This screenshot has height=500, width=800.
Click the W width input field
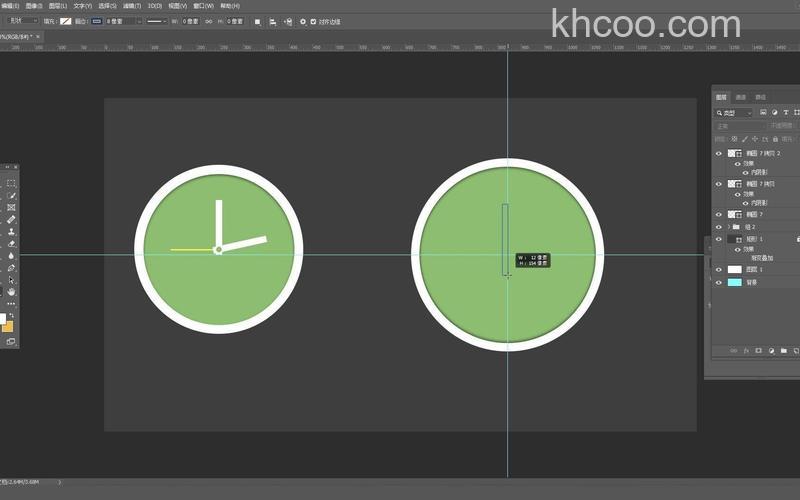[189, 20]
